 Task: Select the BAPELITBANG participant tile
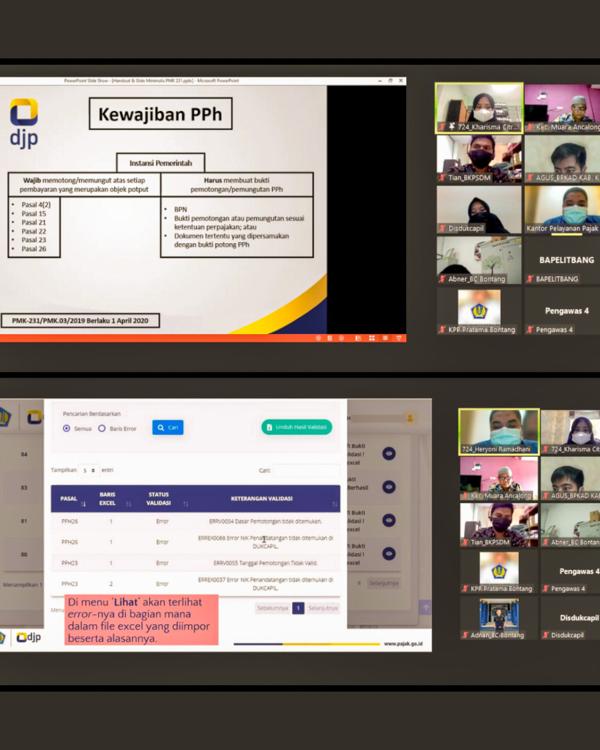pyautogui.click(x=565, y=260)
